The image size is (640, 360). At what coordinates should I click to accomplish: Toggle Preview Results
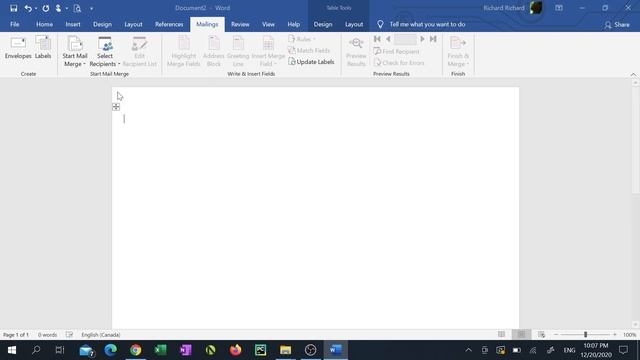(x=356, y=52)
